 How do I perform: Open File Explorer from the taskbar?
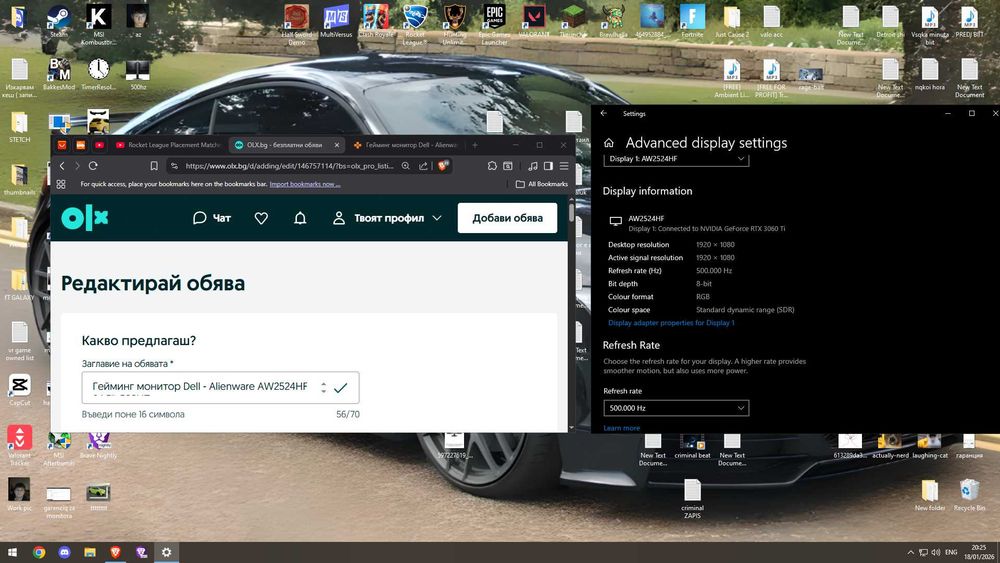point(90,552)
